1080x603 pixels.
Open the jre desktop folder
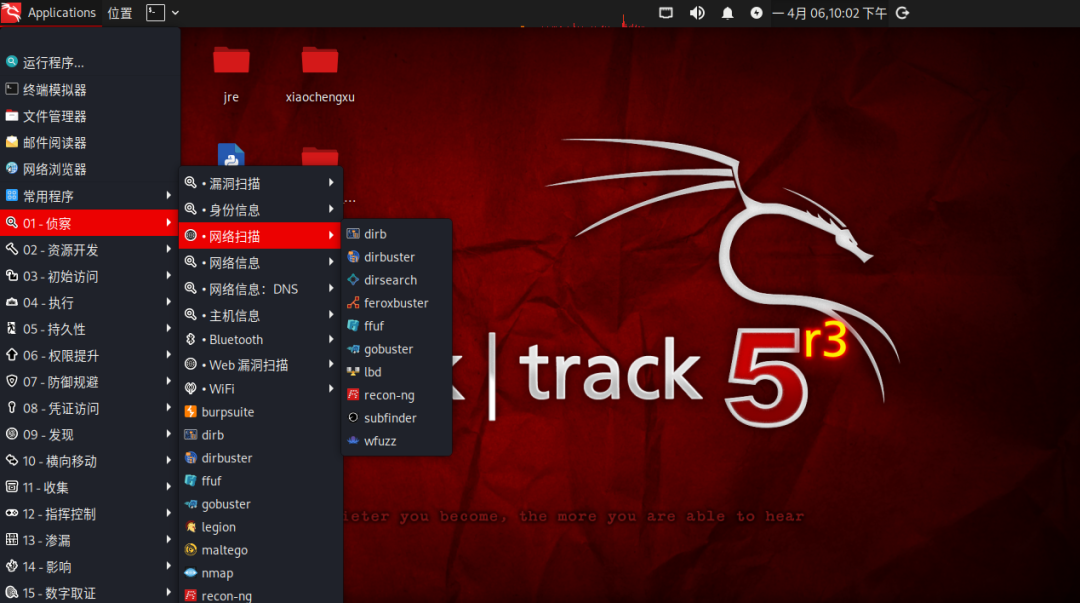coord(231,74)
